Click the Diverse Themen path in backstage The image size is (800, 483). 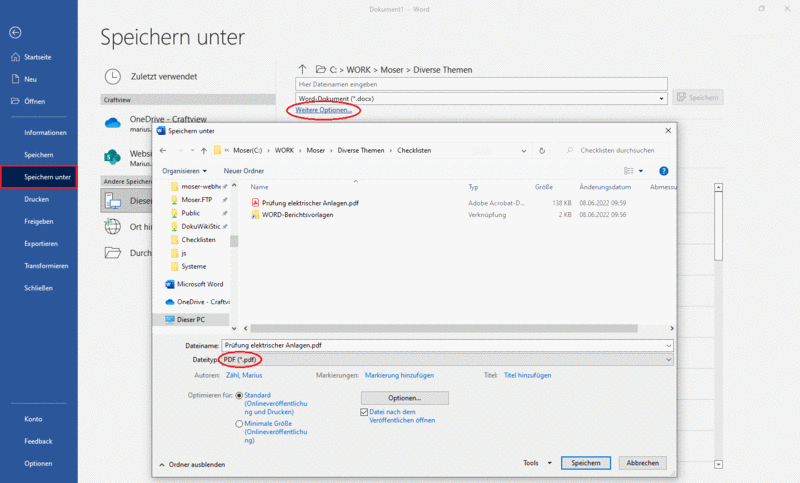(442, 70)
